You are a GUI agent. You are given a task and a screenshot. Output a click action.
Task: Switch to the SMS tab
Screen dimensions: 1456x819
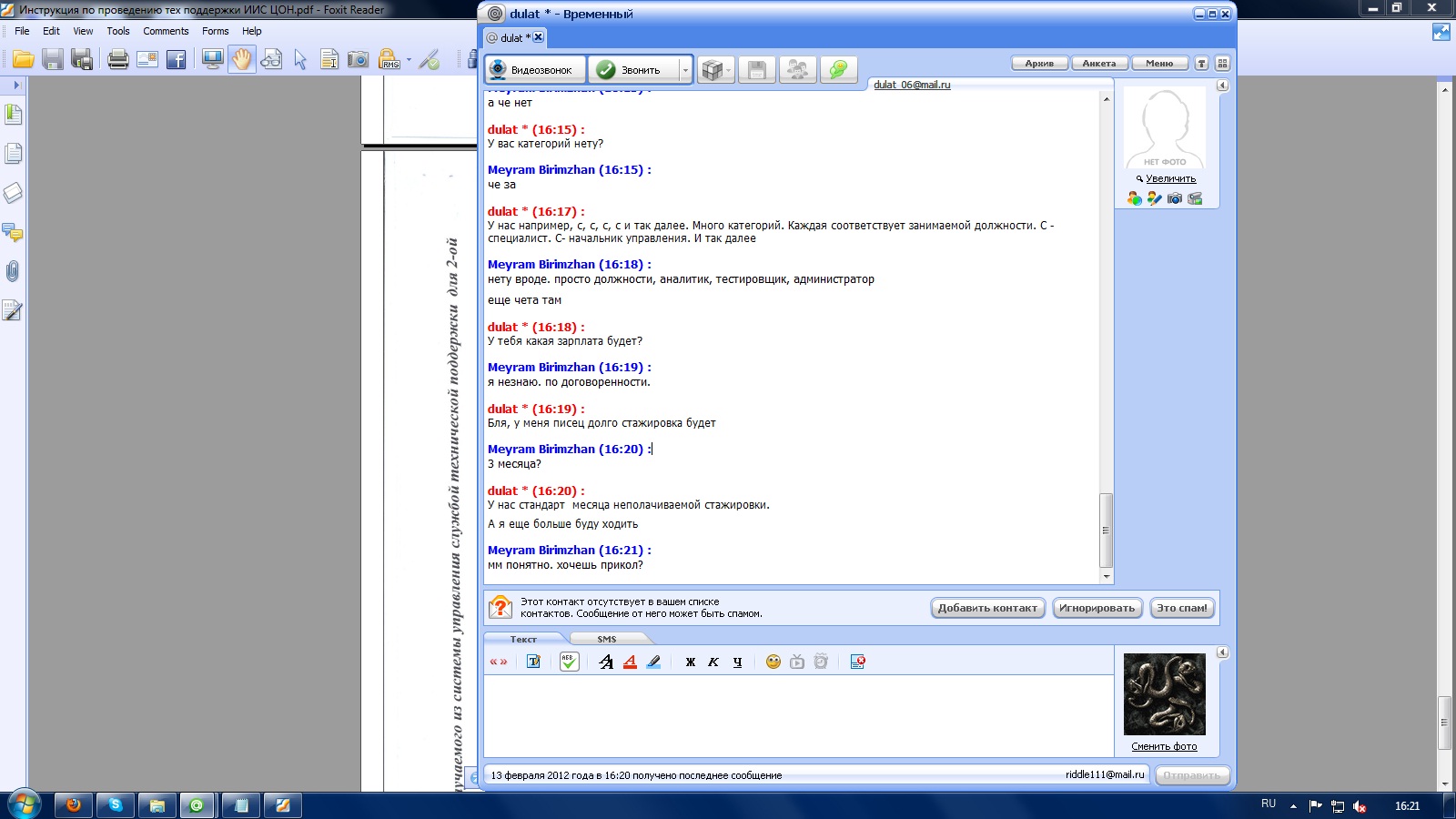[607, 639]
